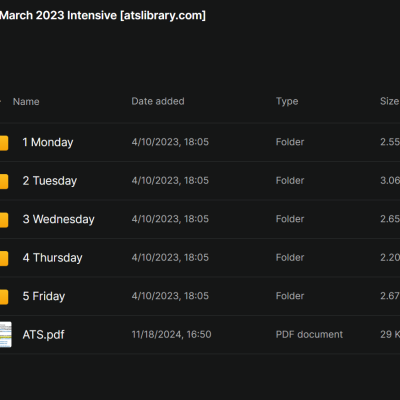Select the 'ATS.pdf' file name
Image resolution: width=400 pixels, height=400 pixels.
coord(43,335)
